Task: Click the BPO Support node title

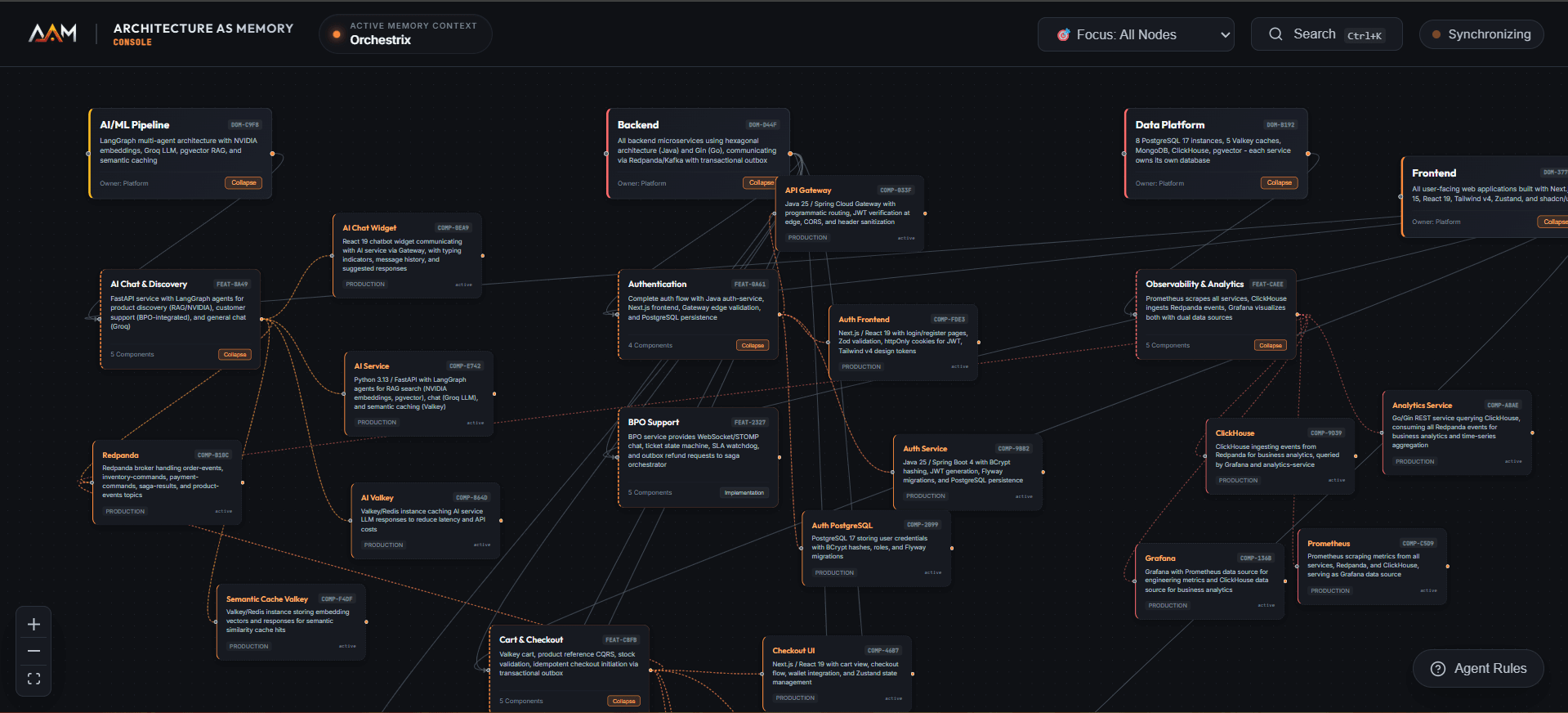Action: coord(654,423)
